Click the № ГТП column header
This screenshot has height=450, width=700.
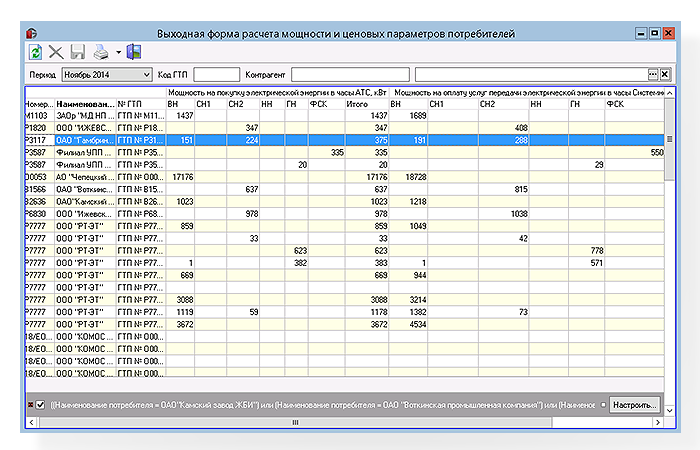(x=141, y=104)
